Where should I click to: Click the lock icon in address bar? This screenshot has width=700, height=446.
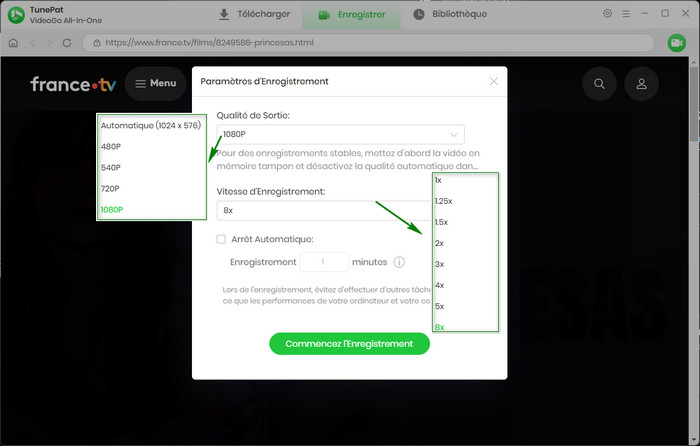(x=96, y=43)
